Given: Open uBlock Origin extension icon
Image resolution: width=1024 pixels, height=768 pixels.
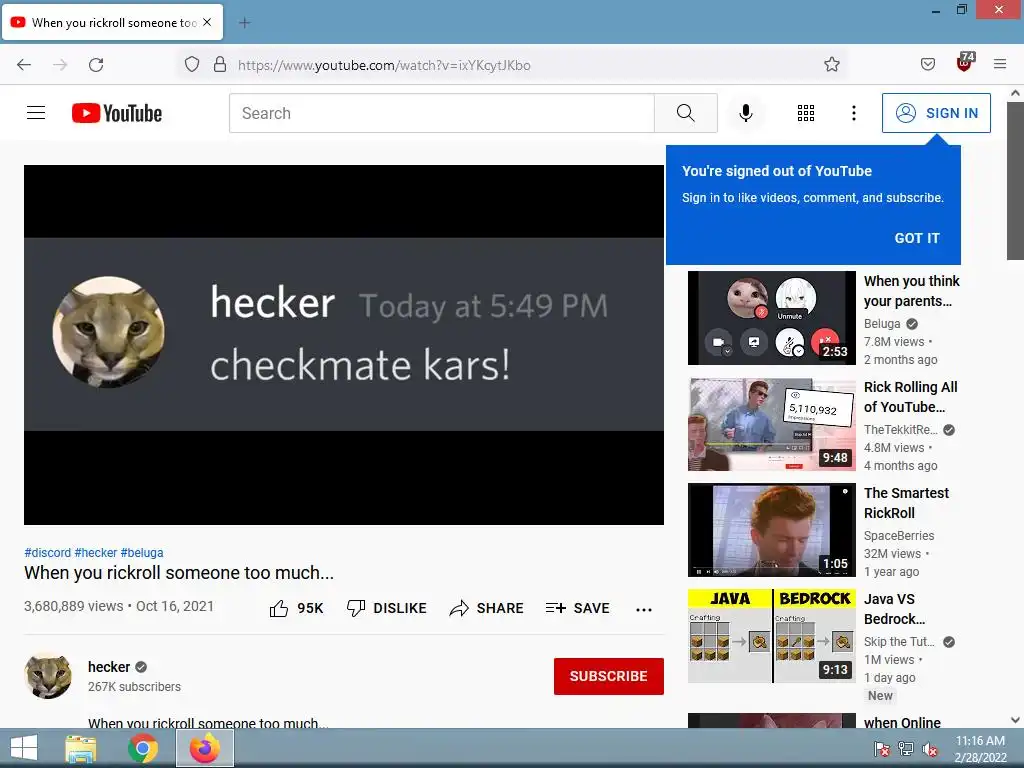Looking at the screenshot, I should (965, 63).
